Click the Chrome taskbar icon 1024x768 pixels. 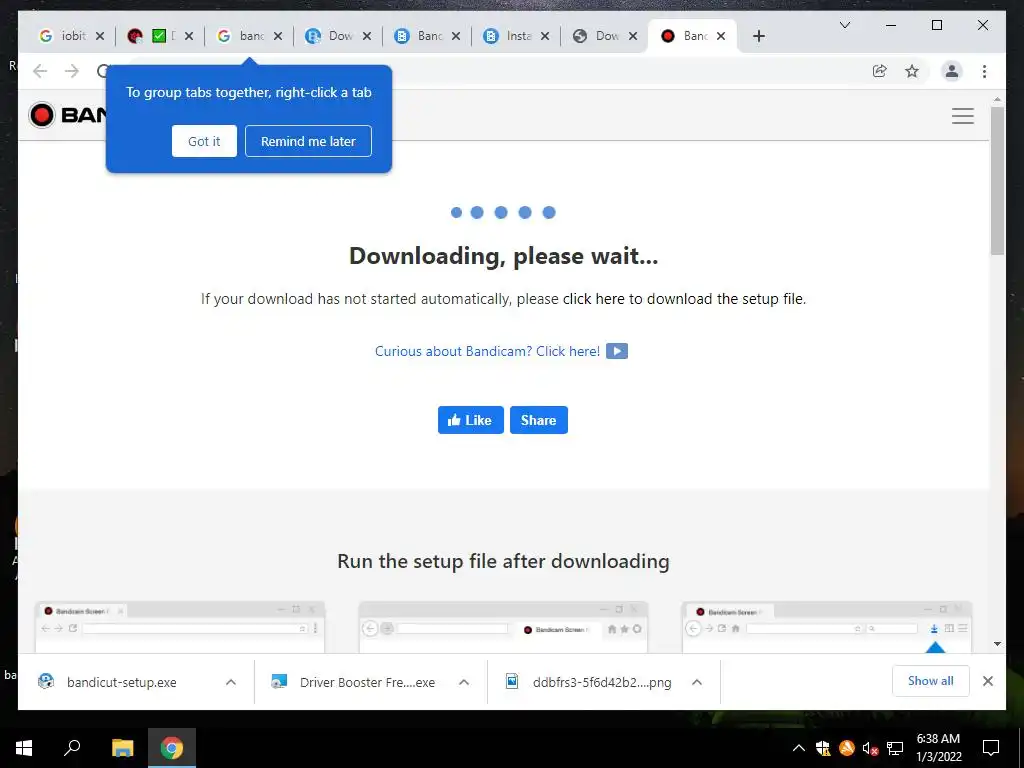(x=172, y=748)
